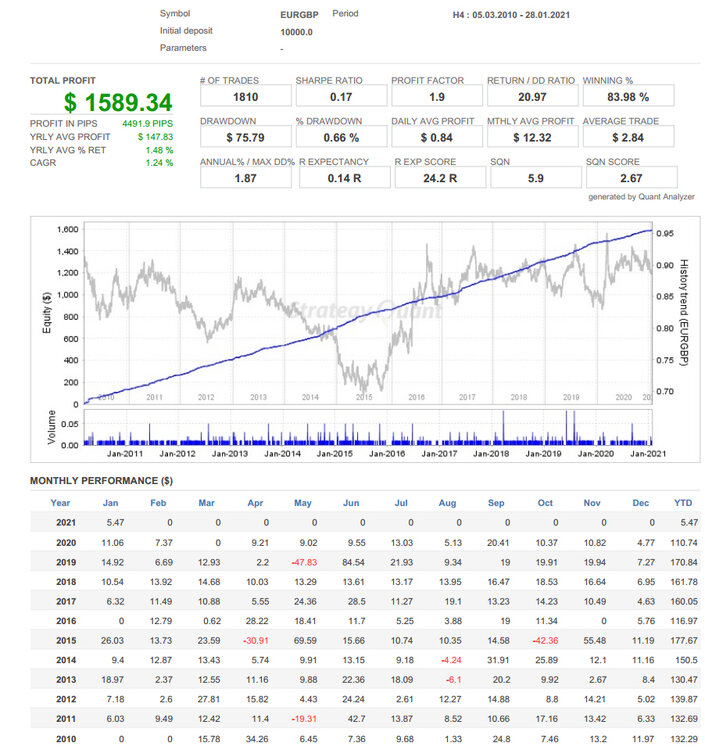Click the SQN value 5.9
Image resolution: width=705 pixels, height=750 pixels.
tap(536, 178)
